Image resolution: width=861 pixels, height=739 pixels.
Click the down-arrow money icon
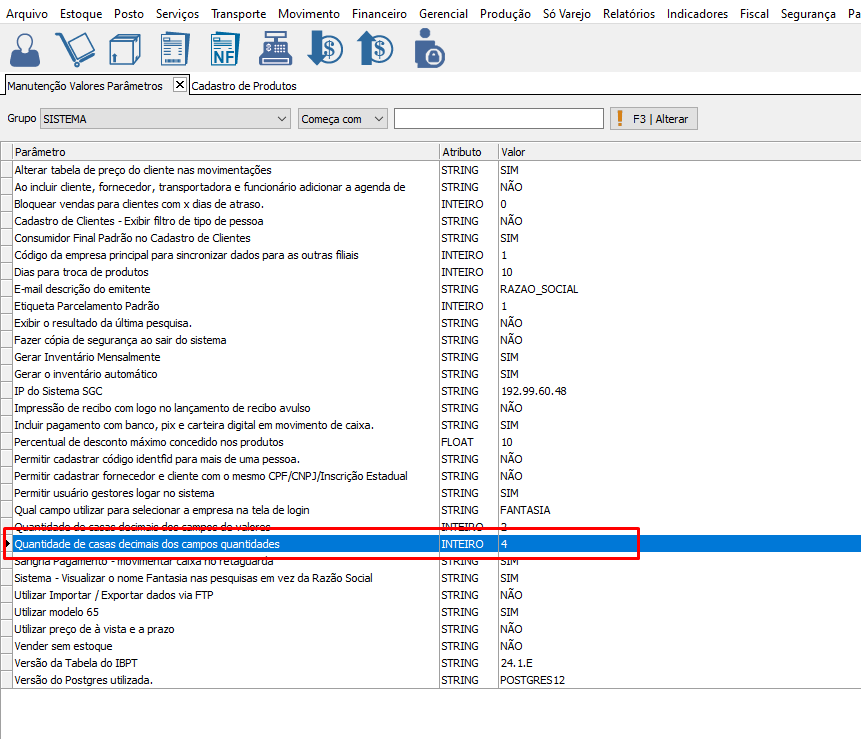pyautogui.click(x=324, y=49)
